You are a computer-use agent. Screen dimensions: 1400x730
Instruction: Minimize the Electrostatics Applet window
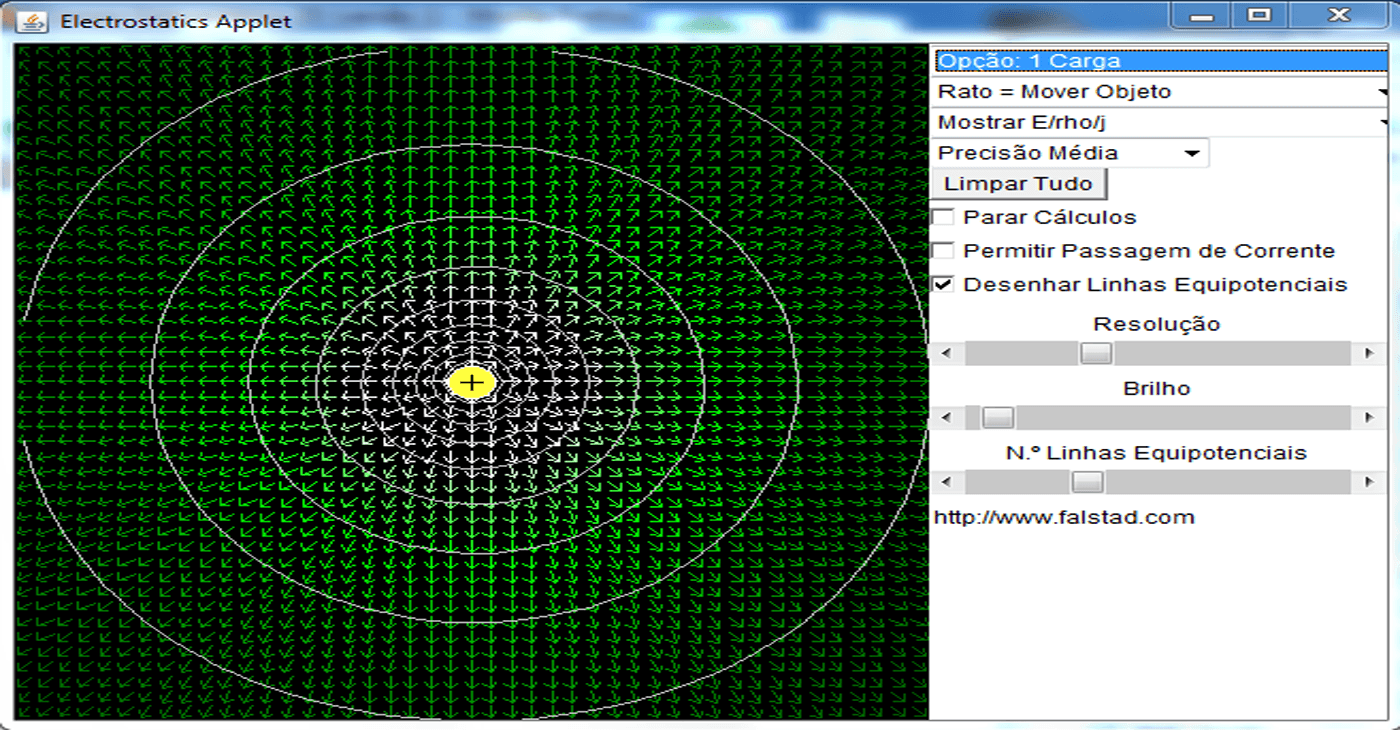[x=1201, y=16]
